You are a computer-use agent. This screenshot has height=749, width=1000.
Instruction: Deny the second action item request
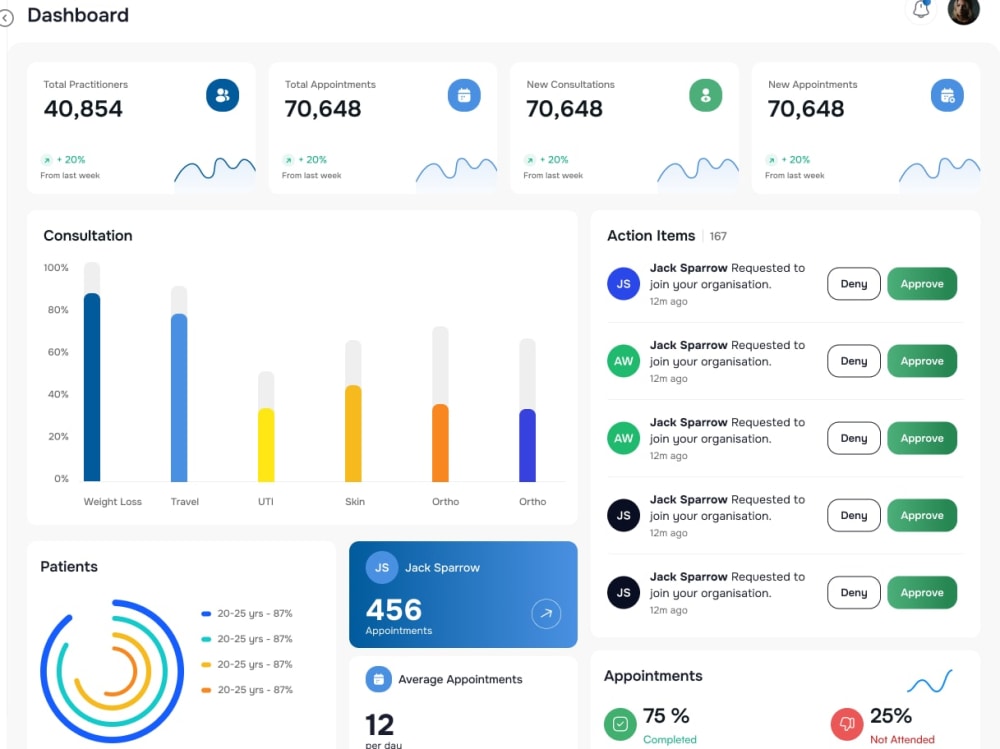[x=854, y=361]
